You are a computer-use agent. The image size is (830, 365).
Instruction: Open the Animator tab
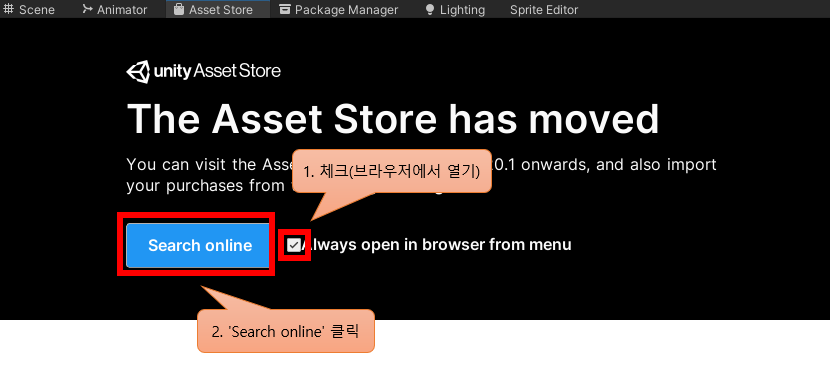point(115,9)
